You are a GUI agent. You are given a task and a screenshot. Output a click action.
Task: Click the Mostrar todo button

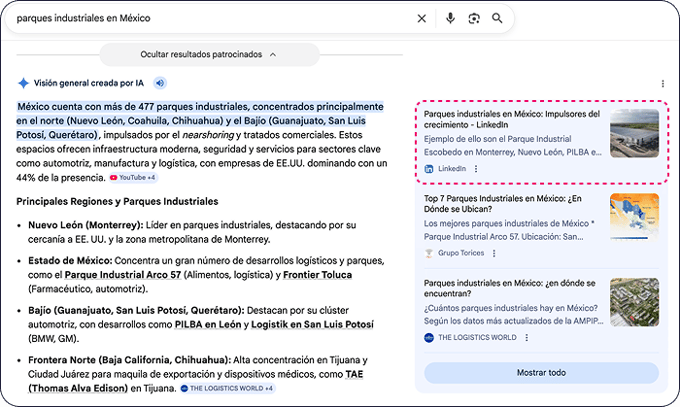tap(541, 373)
